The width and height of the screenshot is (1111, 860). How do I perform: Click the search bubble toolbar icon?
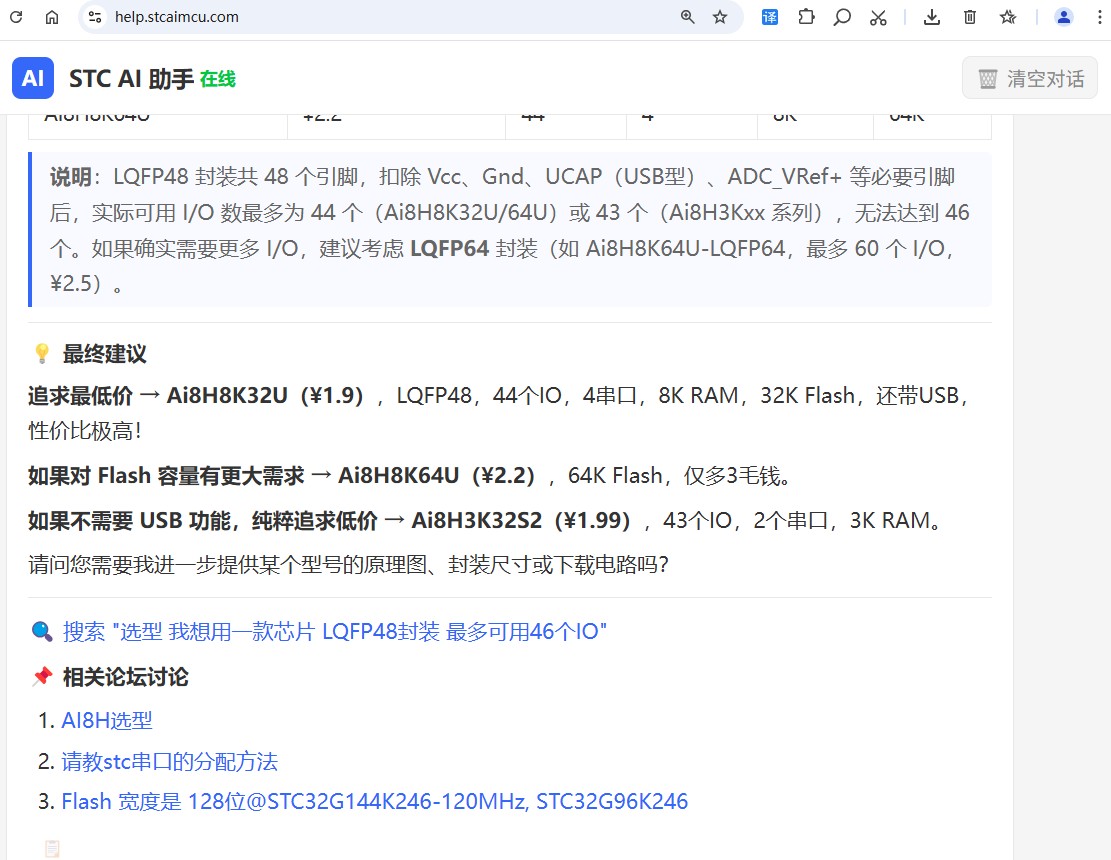point(842,17)
